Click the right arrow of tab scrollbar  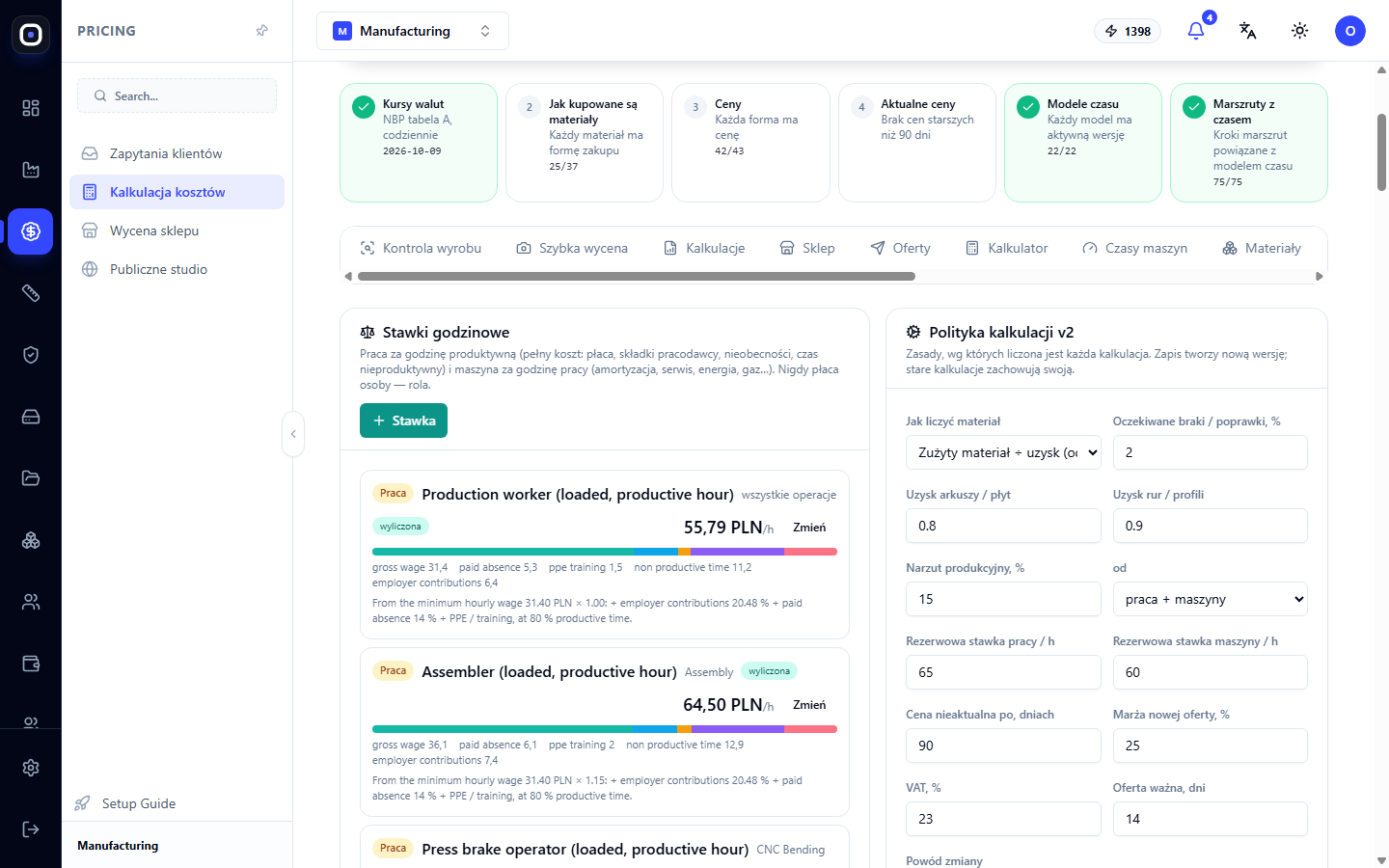point(1320,276)
